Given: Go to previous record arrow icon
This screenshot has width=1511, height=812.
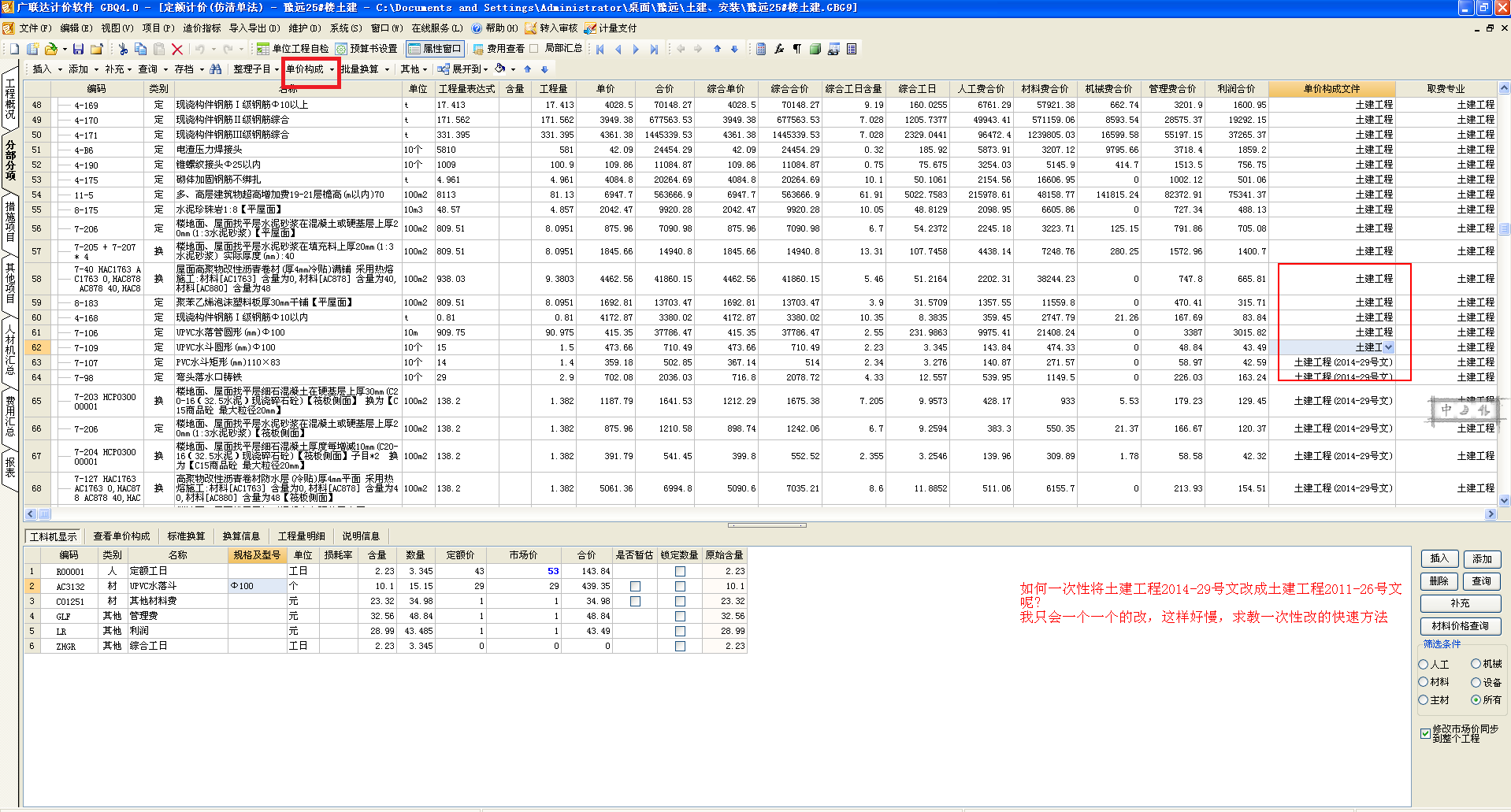Looking at the screenshot, I should click(618, 49).
